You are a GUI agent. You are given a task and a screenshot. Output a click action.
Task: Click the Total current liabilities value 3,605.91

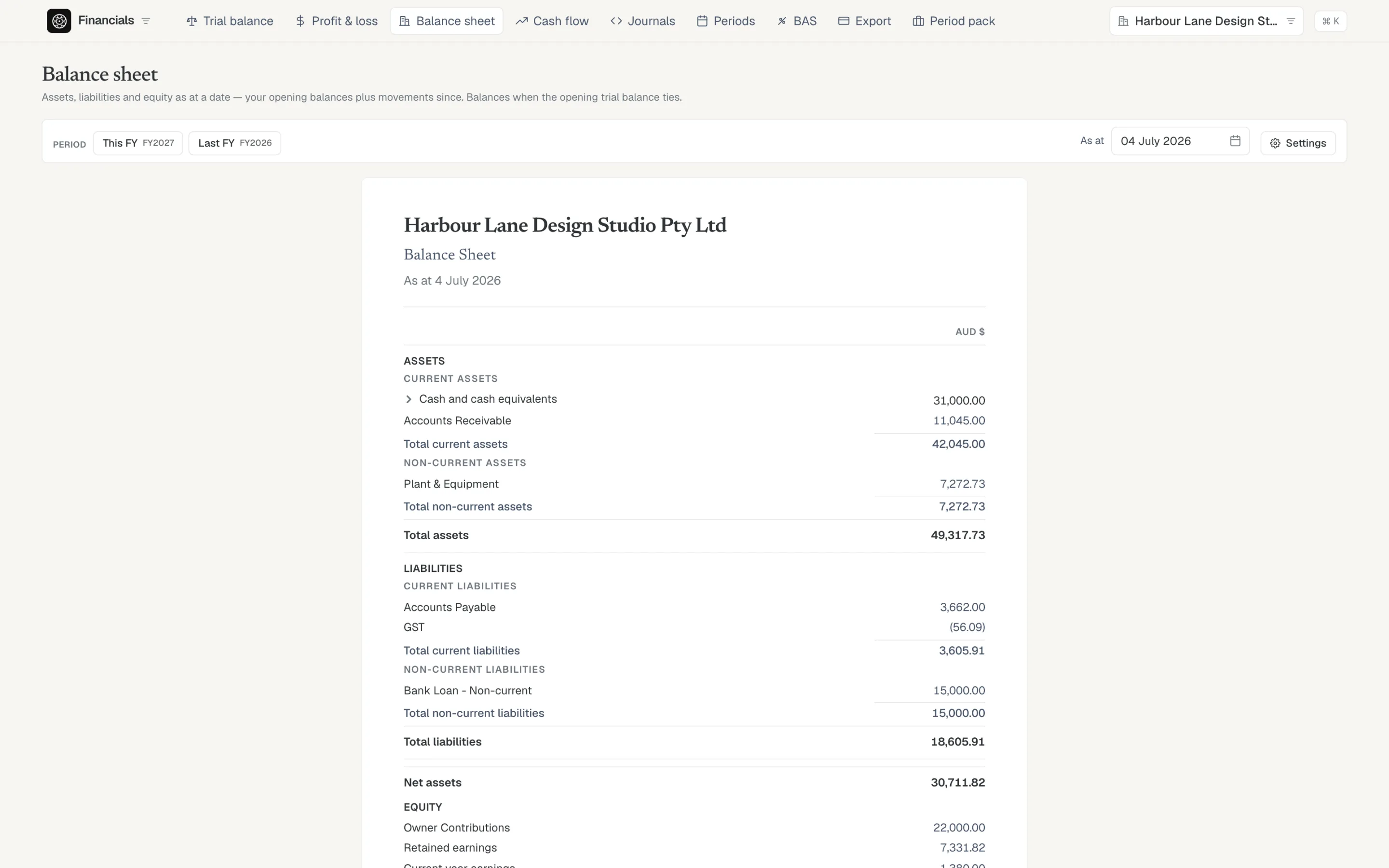coord(961,651)
